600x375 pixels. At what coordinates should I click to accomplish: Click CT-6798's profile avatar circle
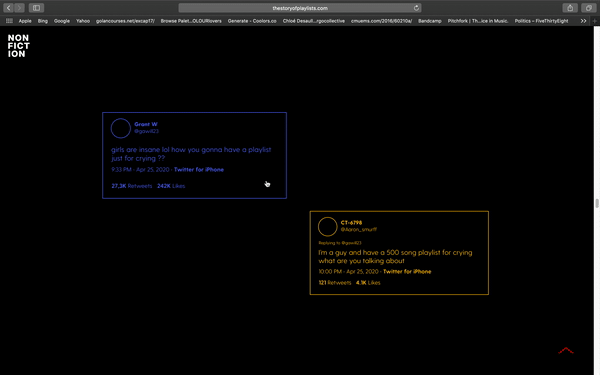tap(328, 226)
